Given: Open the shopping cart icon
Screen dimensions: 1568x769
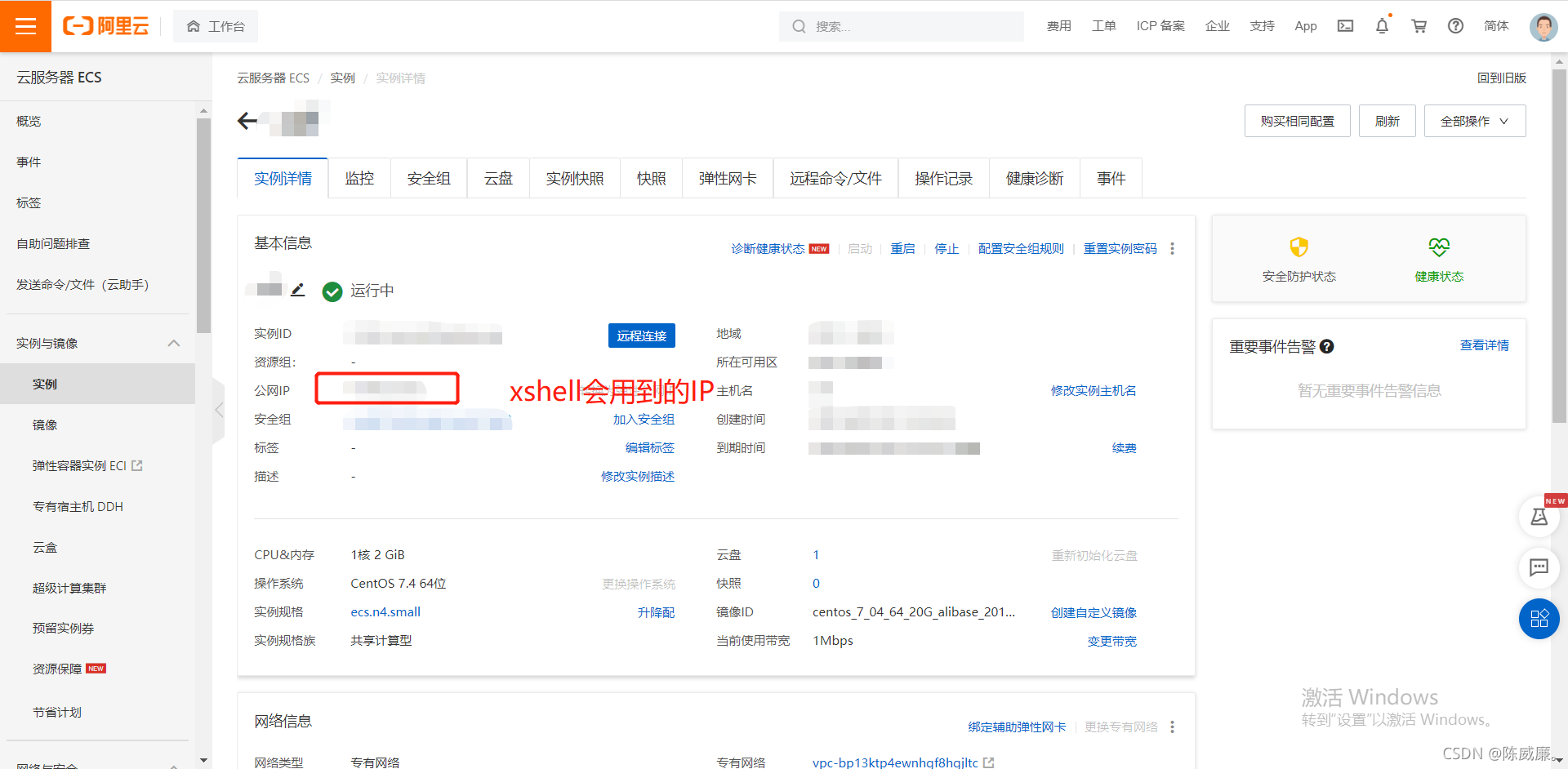Looking at the screenshot, I should [1419, 25].
